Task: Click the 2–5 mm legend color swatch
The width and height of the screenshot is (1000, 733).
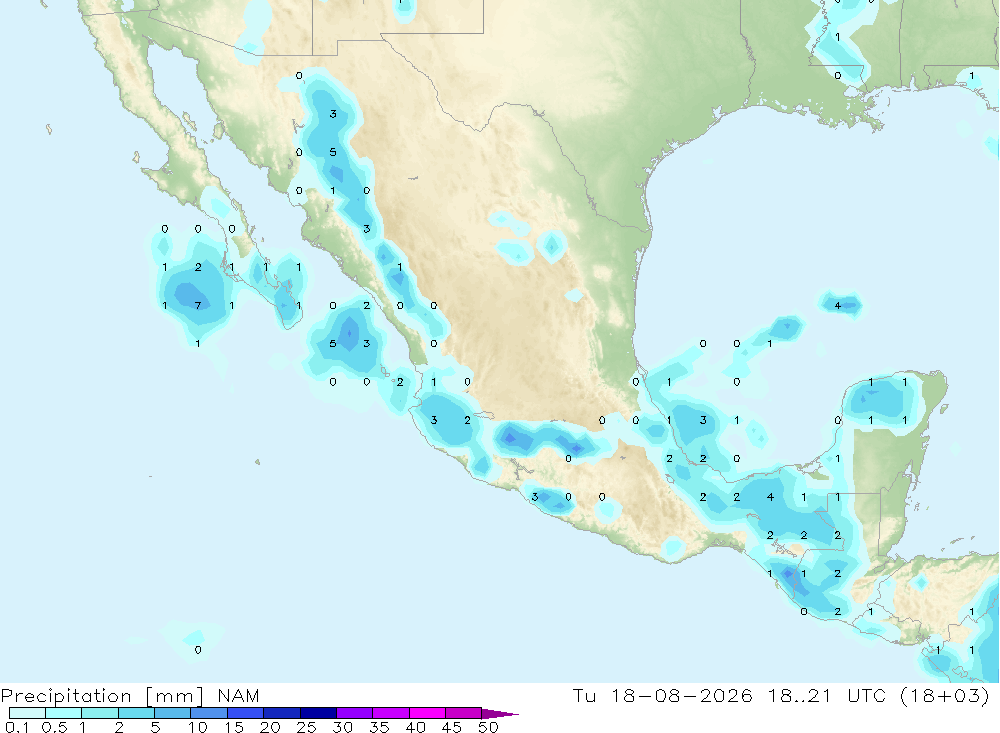Action: pyautogui.click(x=136, y=713)
